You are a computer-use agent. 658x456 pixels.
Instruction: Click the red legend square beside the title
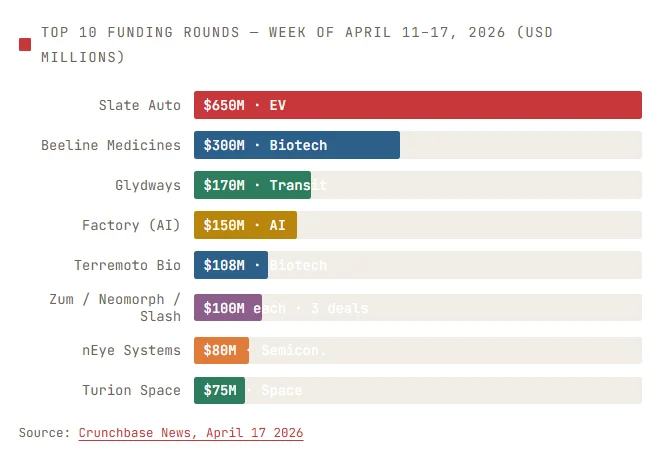(x=25, y=45)
